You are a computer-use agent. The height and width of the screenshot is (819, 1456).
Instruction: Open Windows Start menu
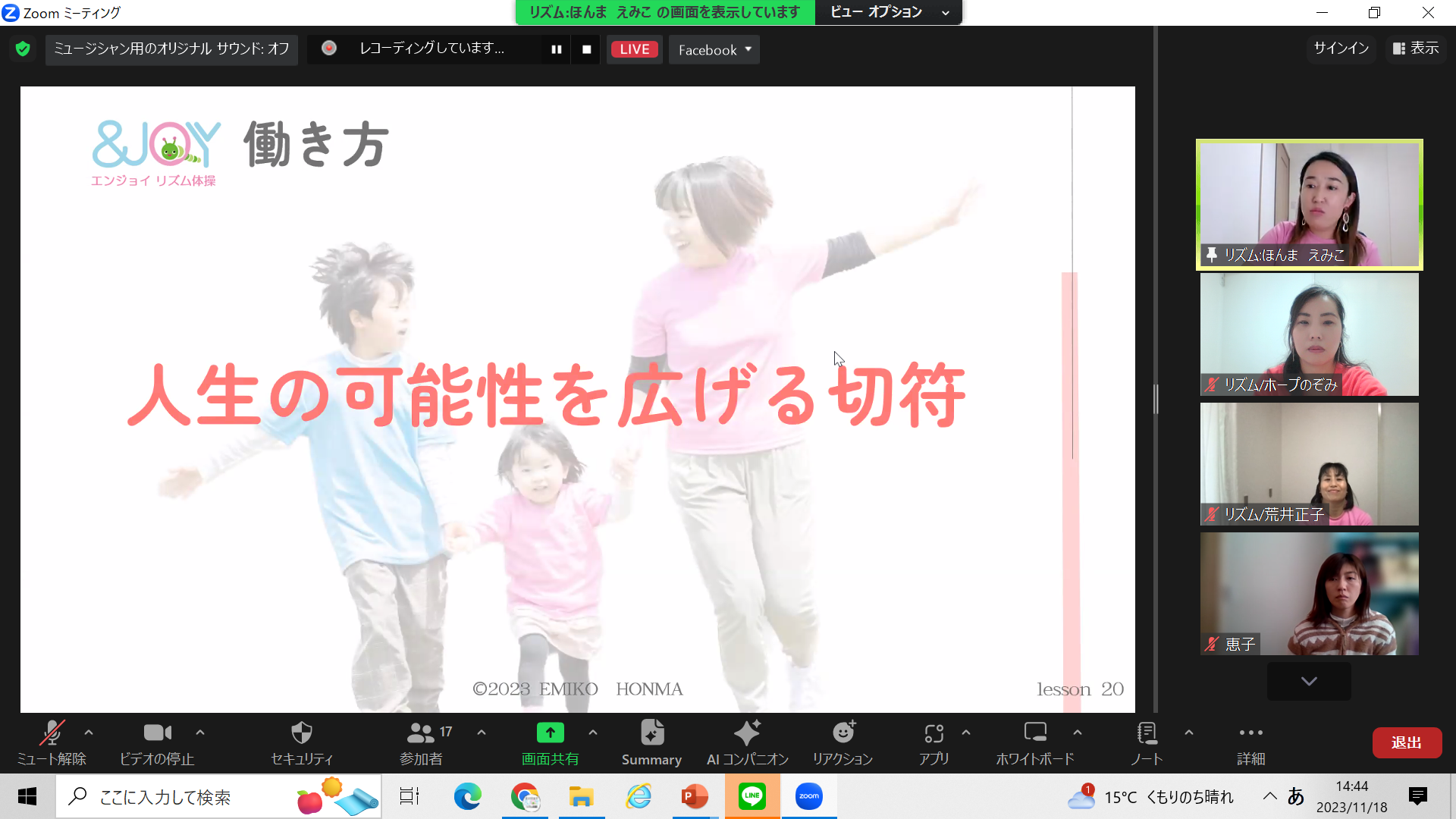pos(27,796)
